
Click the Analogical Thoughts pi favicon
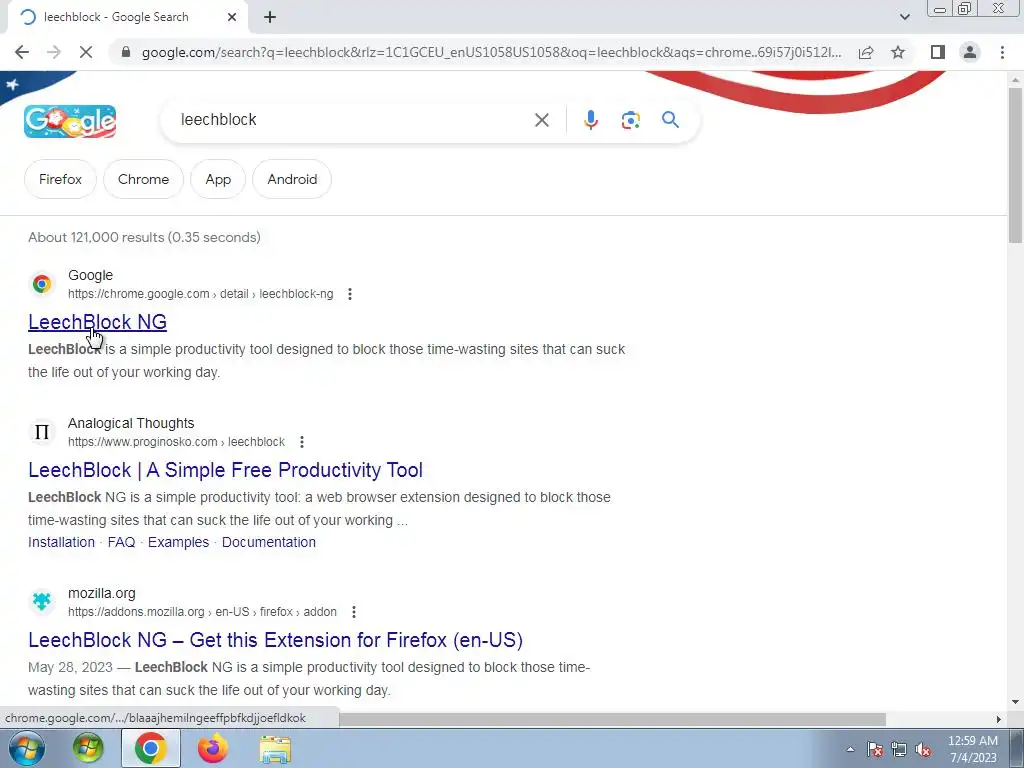coord(42,432)
